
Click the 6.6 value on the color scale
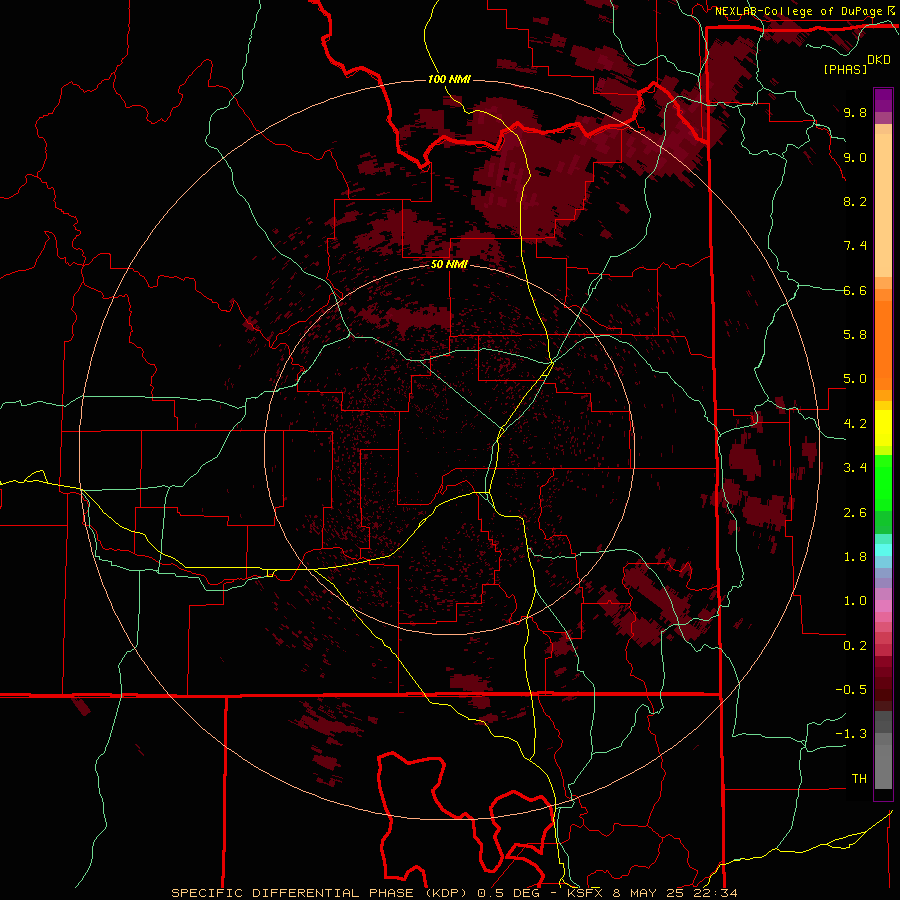[x=855, y=290]
